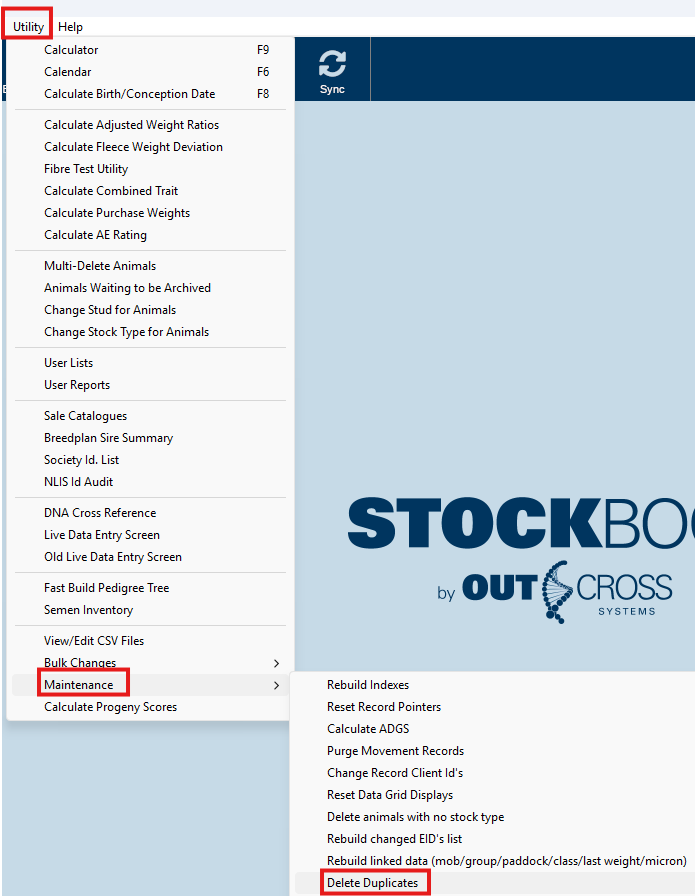
Task: Select Fibre Test Utility
Action: (x=86, y=169)
